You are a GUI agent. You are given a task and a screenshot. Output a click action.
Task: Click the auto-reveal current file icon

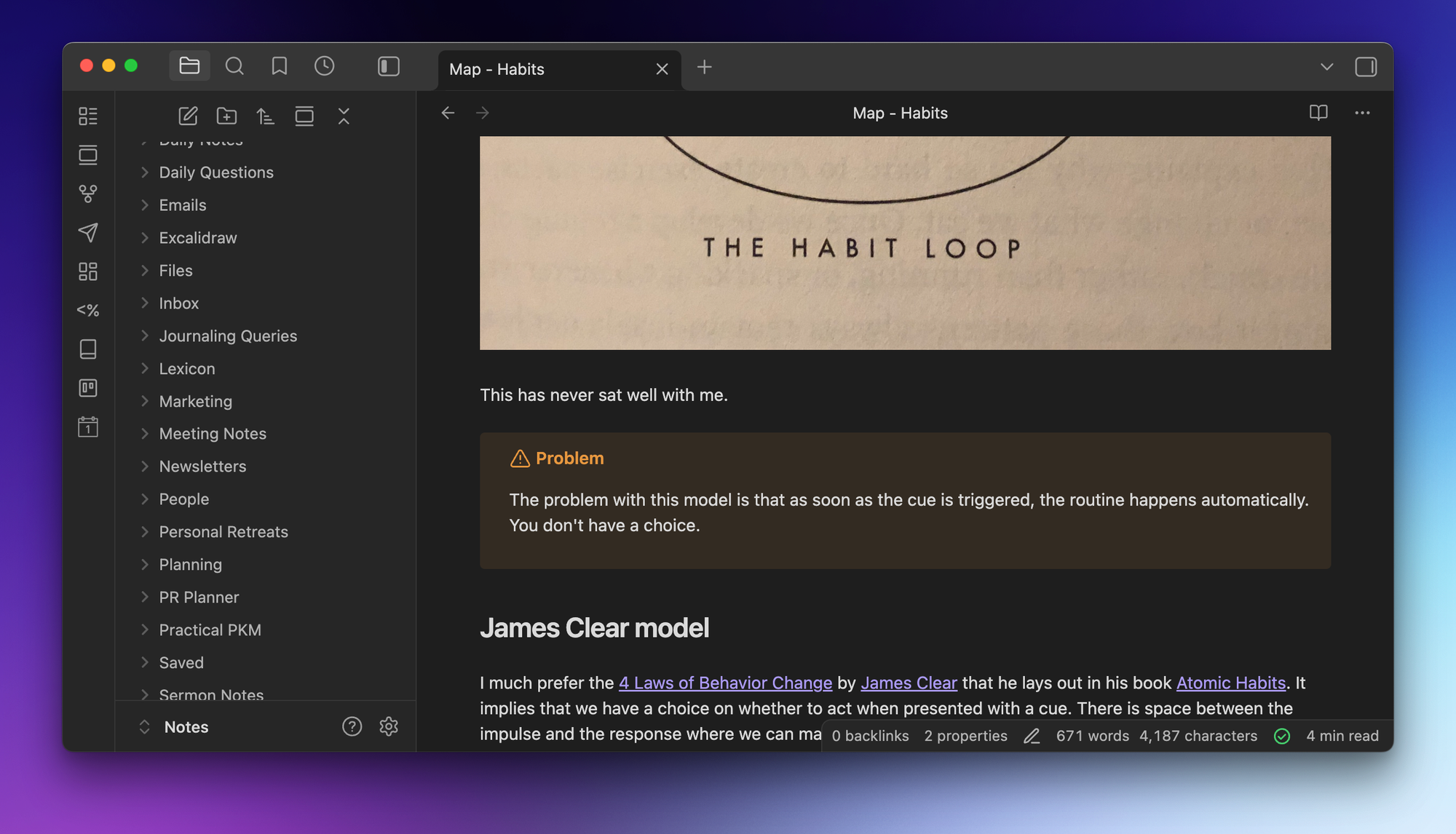pyautogui.click(x=304, y=116)
